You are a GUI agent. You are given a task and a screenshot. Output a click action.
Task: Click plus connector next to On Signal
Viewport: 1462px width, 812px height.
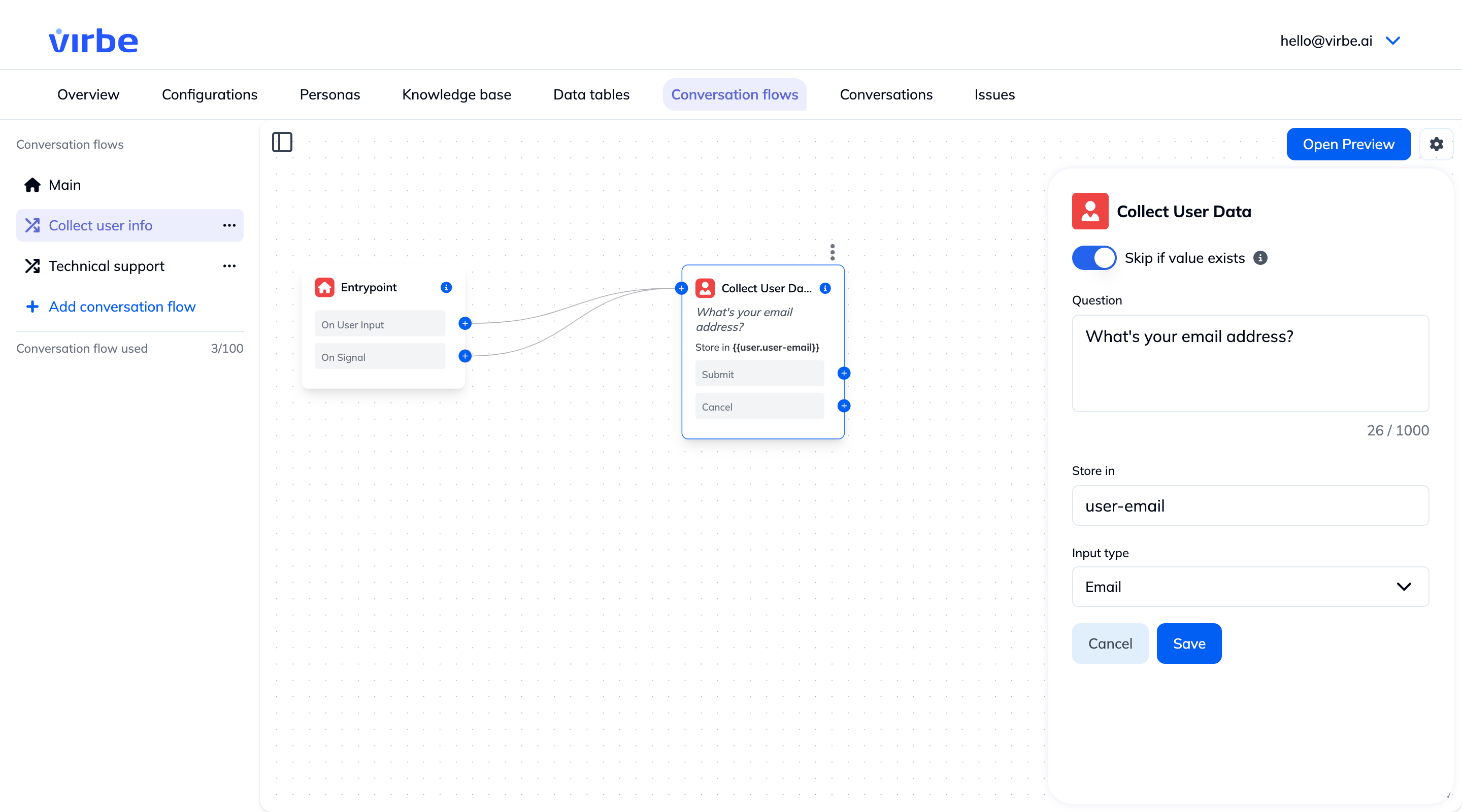pos(465,356)
